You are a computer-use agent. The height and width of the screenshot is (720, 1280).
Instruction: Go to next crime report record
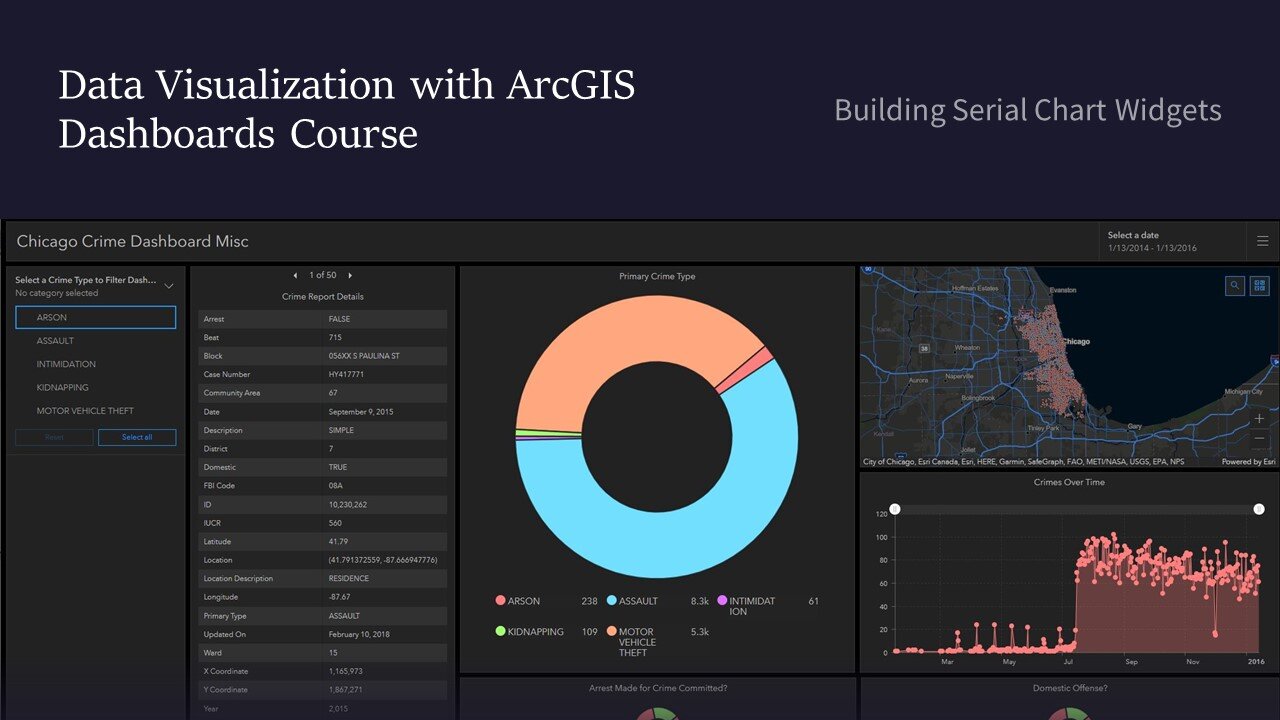click(350, 275)
